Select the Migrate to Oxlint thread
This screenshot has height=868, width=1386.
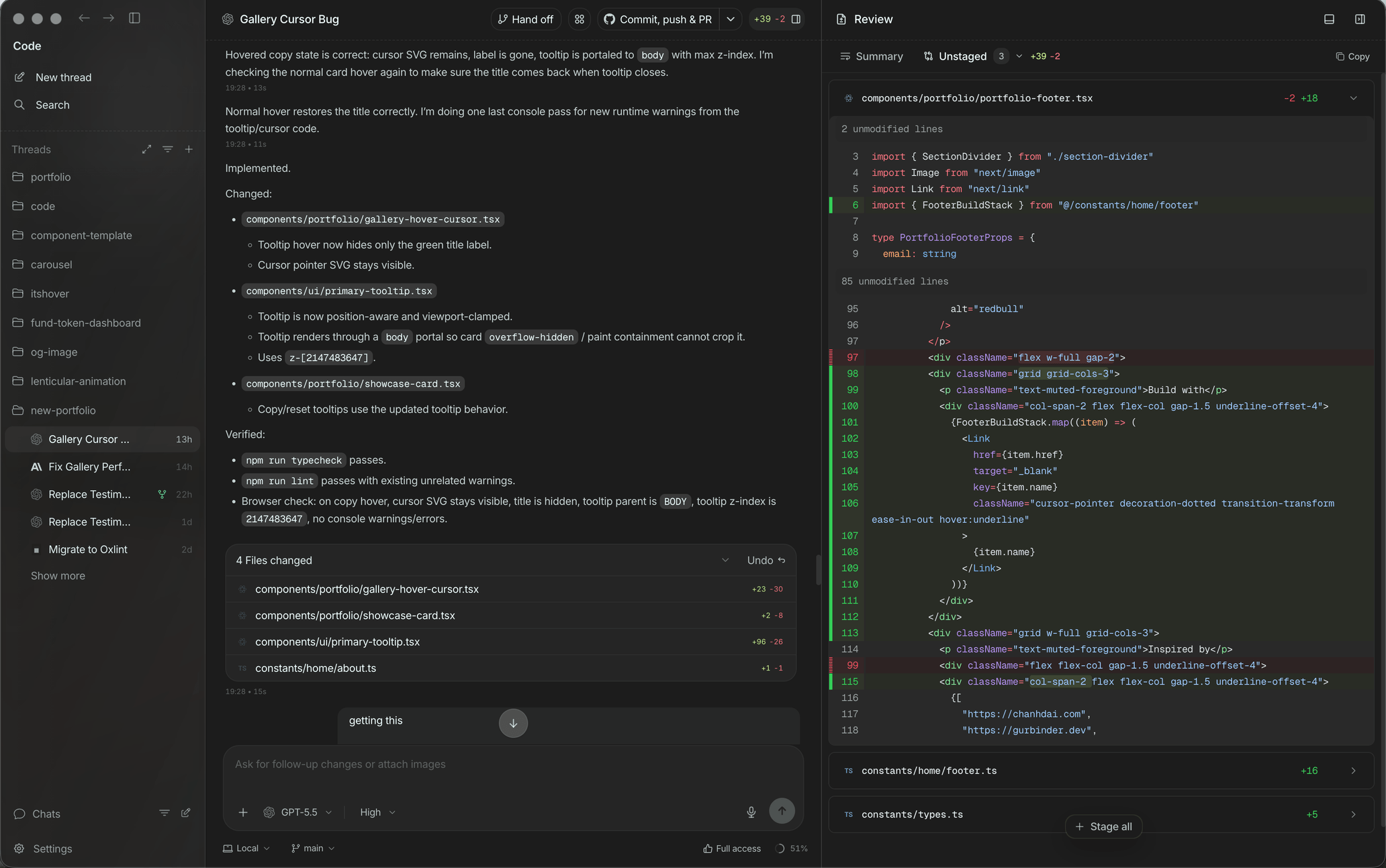[103, 549]
